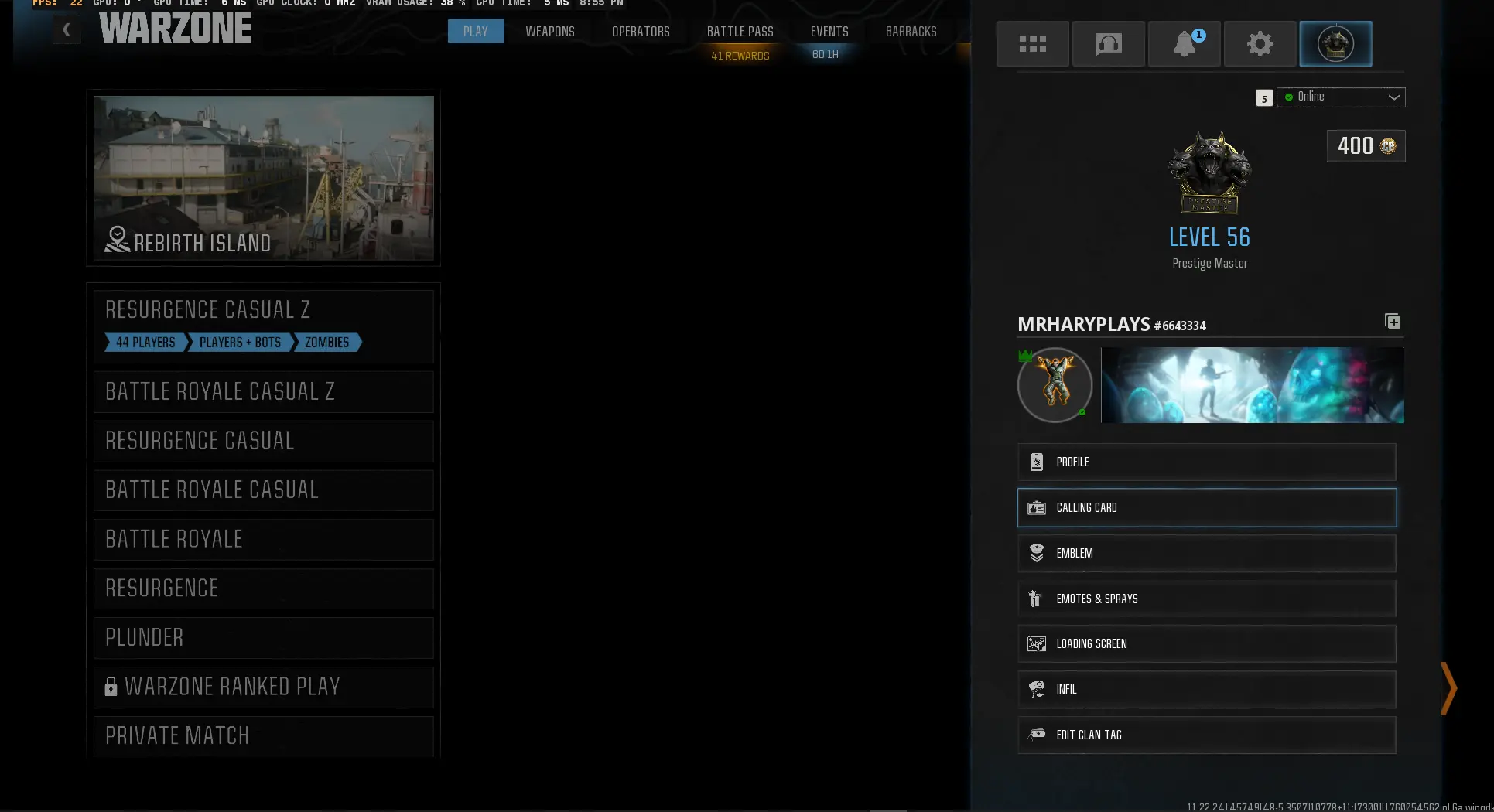Expand the Online status dropdown
The height and width of the screenshot is (812, 1494).
coord(1341,97)
